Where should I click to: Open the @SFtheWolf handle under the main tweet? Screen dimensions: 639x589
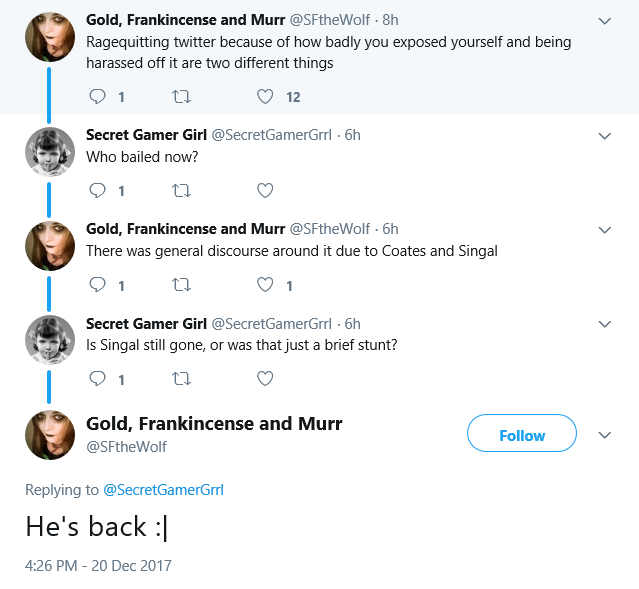click(126, 447)
